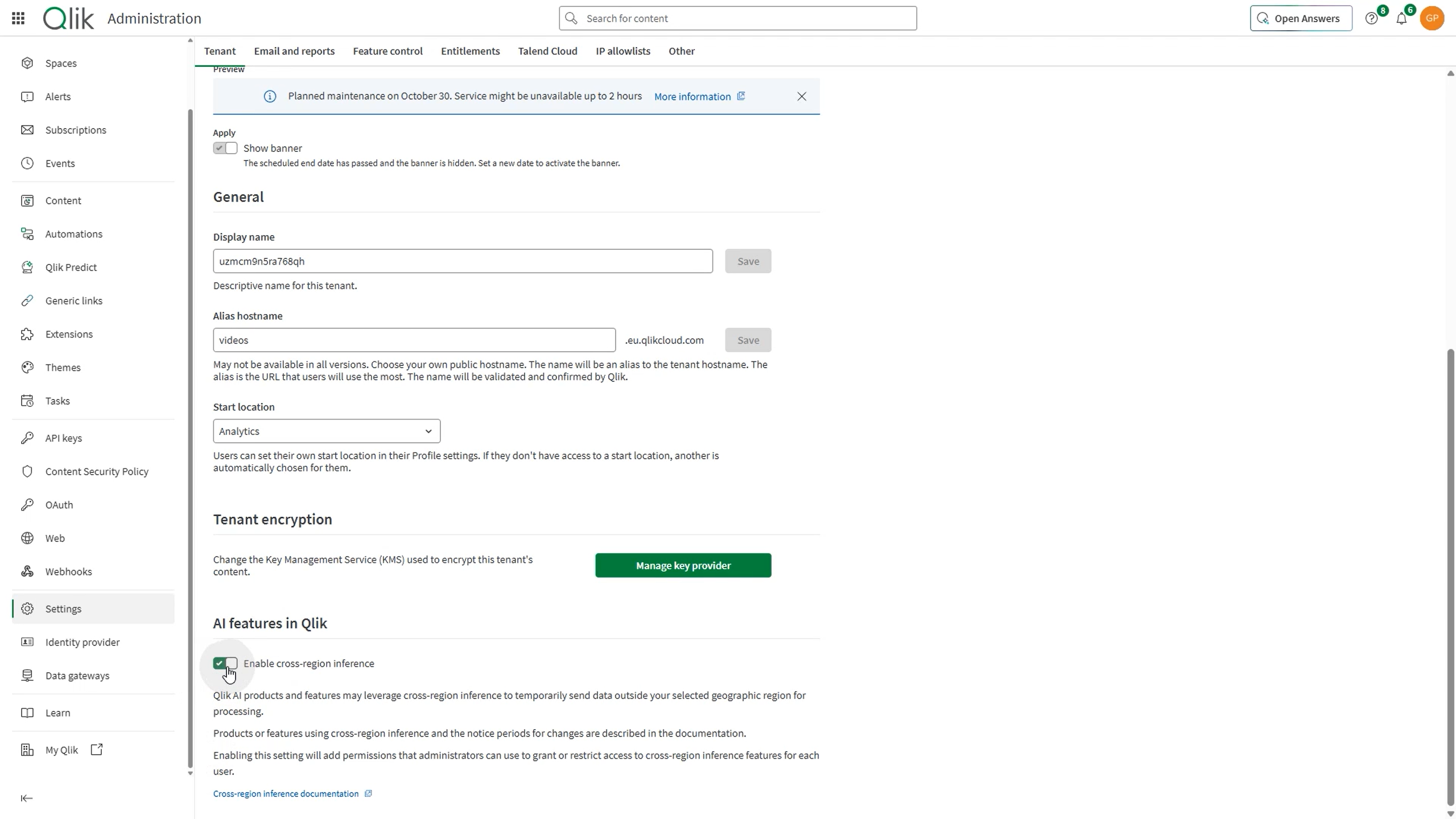Open the GP user profile avatar
This screenshot has height=819, width=1456.
coord(1432,18)
